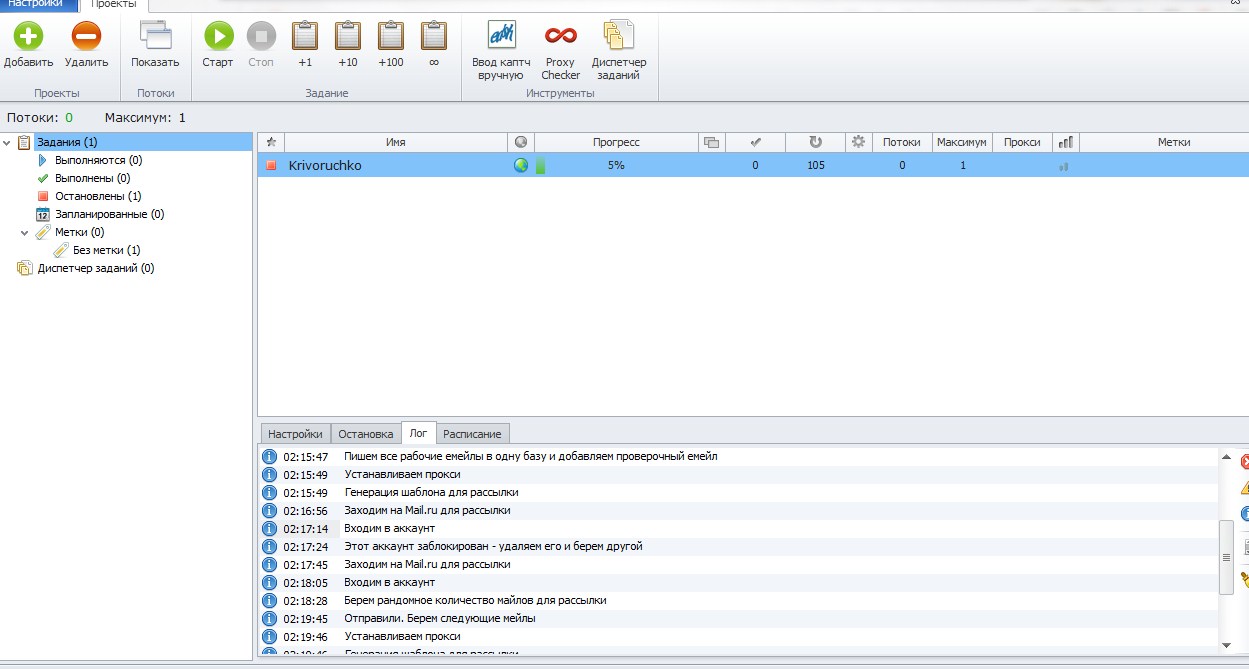Click the +100 task clipboard icon
This screenshot has height=669, width=1249.
point(391,38)
